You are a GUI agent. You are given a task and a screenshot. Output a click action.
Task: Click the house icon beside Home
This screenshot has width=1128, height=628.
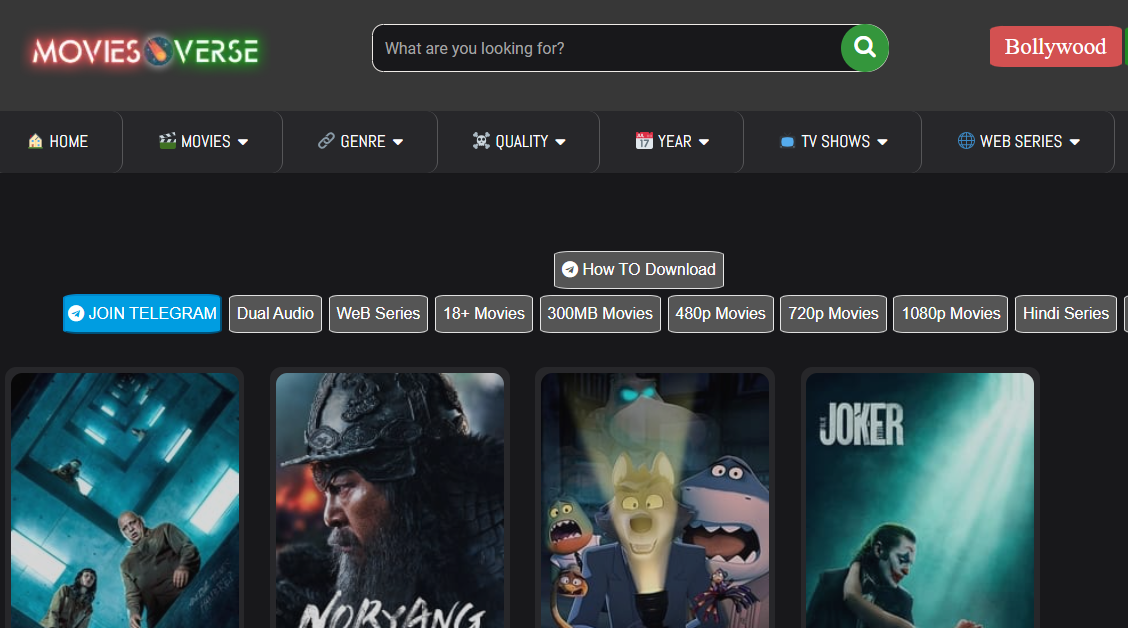(35, 141)
